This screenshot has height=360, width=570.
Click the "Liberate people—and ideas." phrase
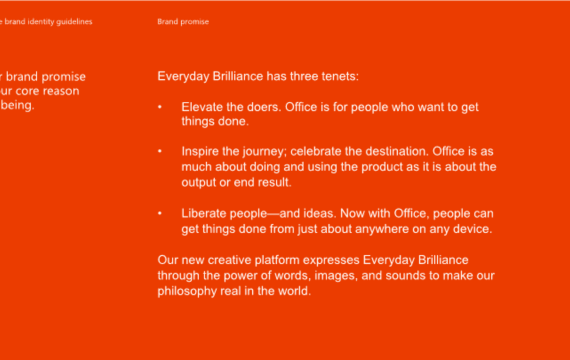259,213
